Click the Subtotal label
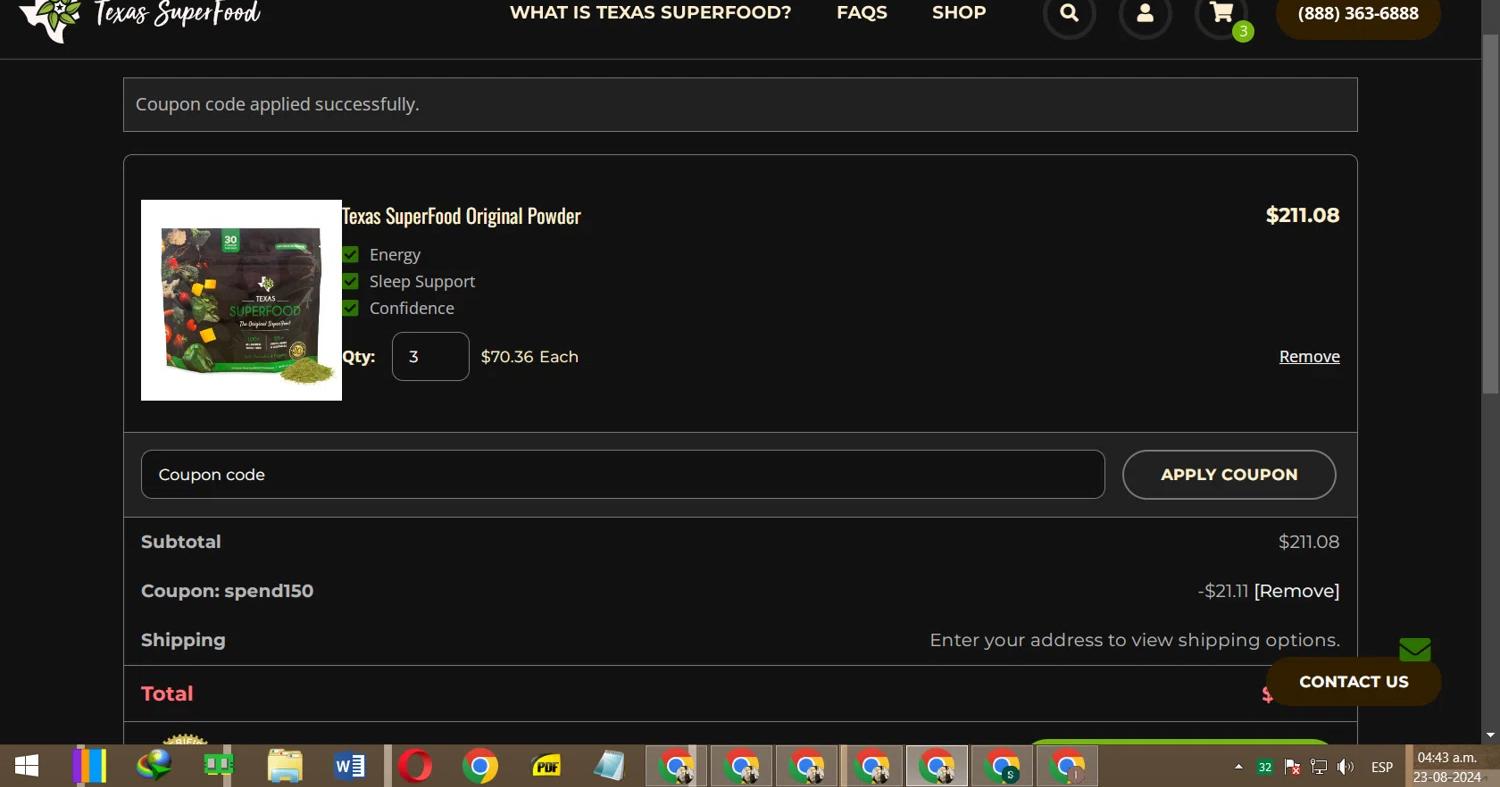This screenshot has height=787, width=1500. 181,542
